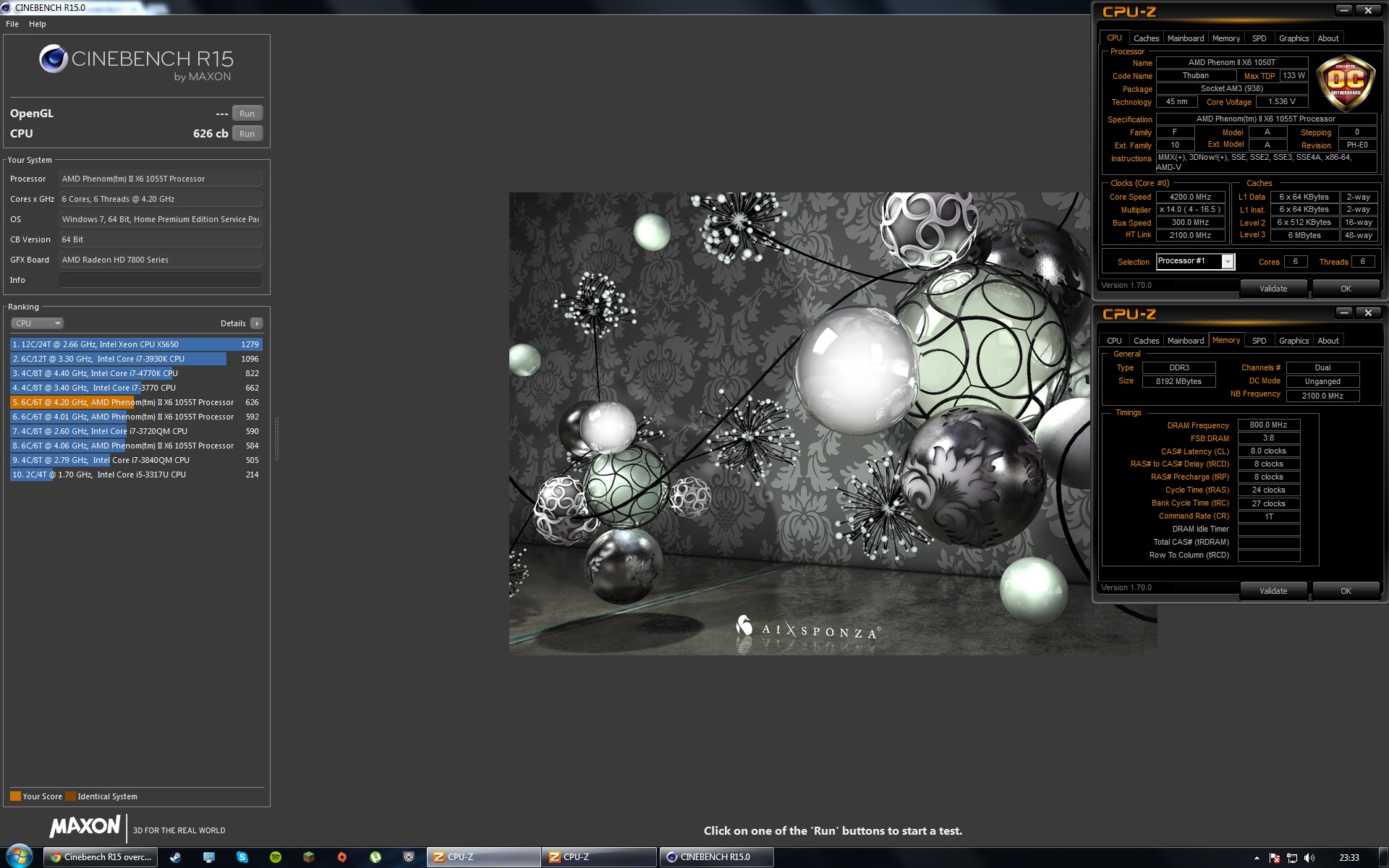
Task: Open the volume speaker tray icon
Action: coord(1309,858)
